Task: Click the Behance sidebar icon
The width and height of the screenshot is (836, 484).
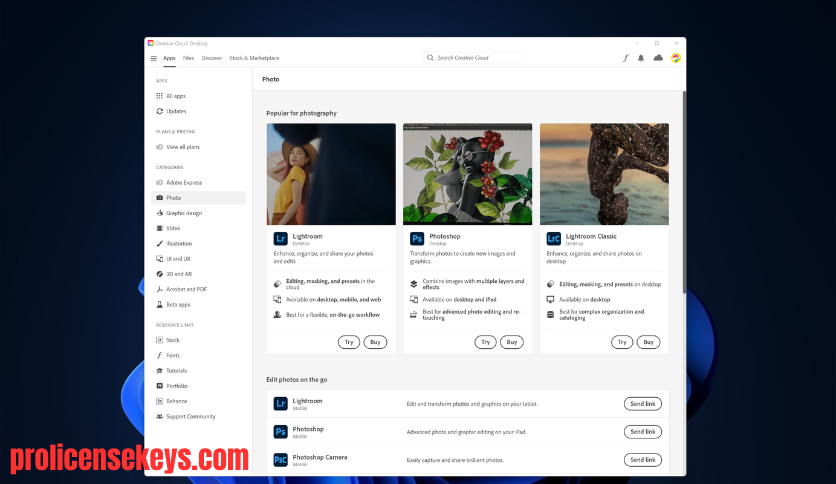Action: [159, 401]
